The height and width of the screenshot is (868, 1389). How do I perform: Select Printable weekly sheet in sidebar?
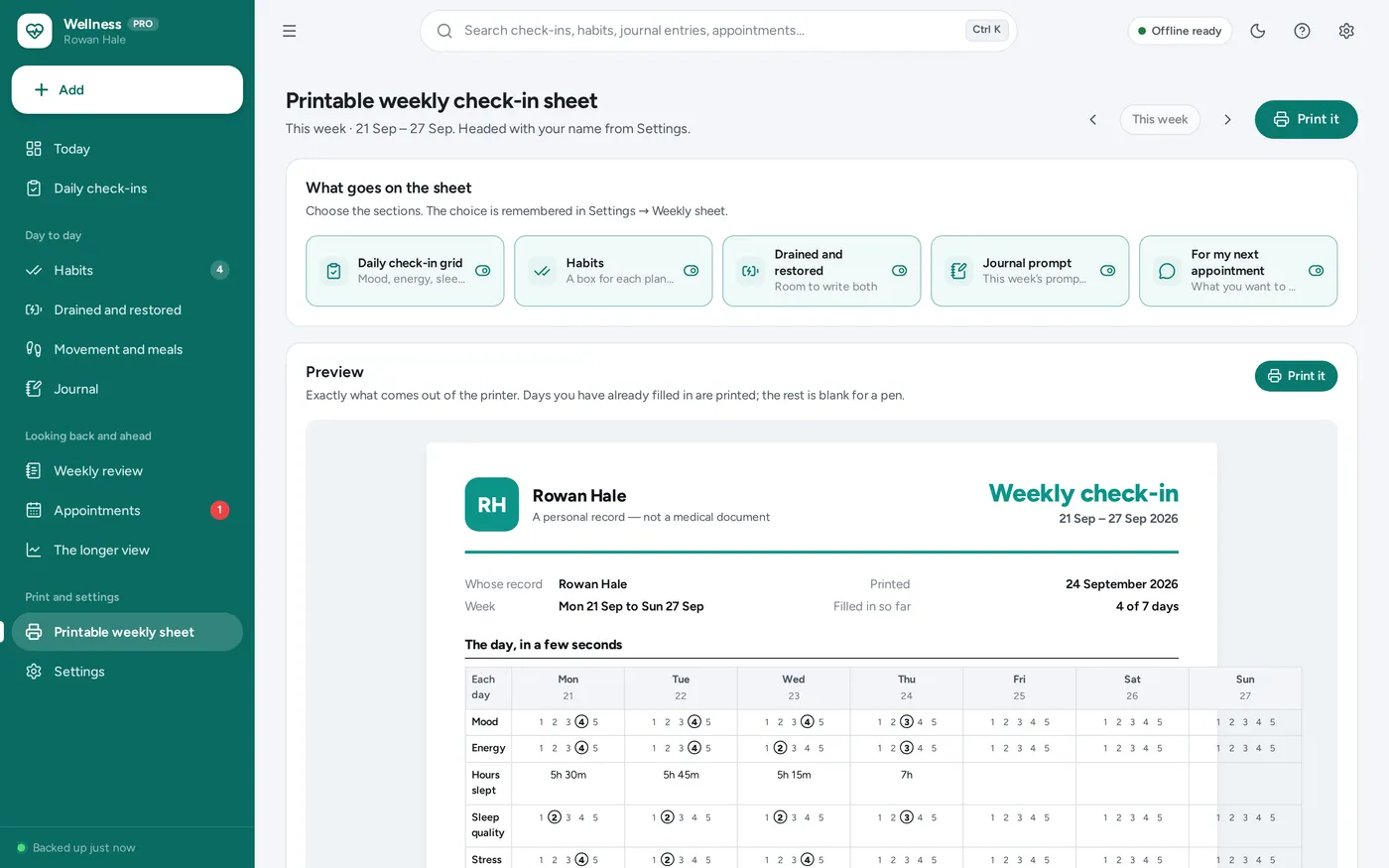click(127, 632)
